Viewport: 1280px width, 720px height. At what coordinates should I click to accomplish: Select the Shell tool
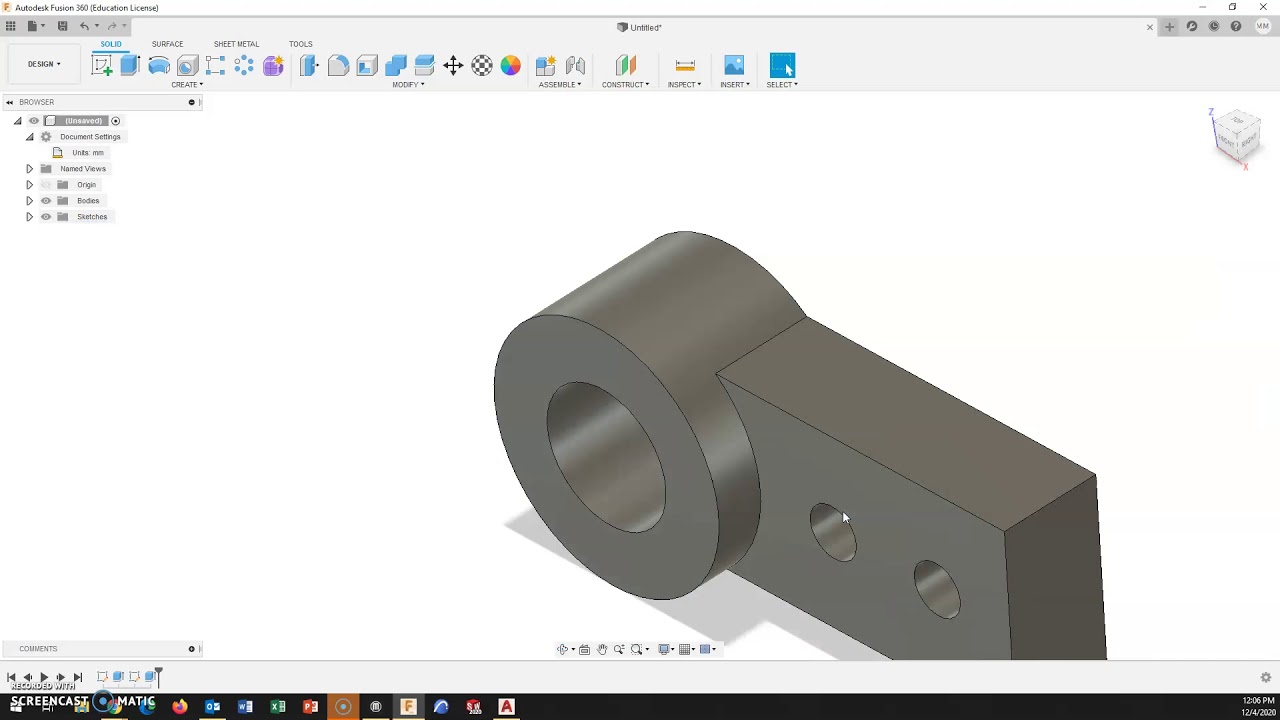pyautogui.click(x=367, y=66)
